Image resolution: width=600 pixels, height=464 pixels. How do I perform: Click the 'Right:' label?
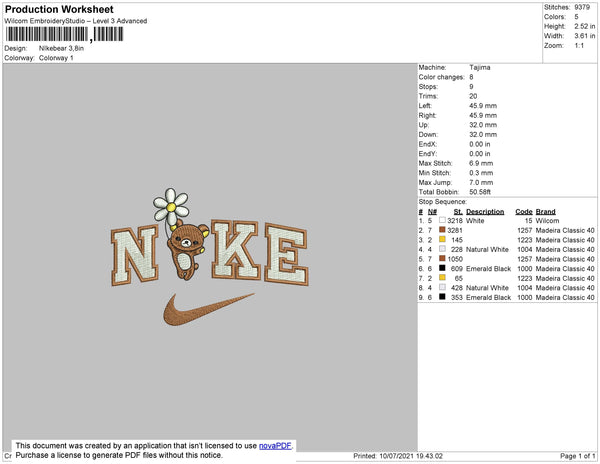[x=427, y=115]
